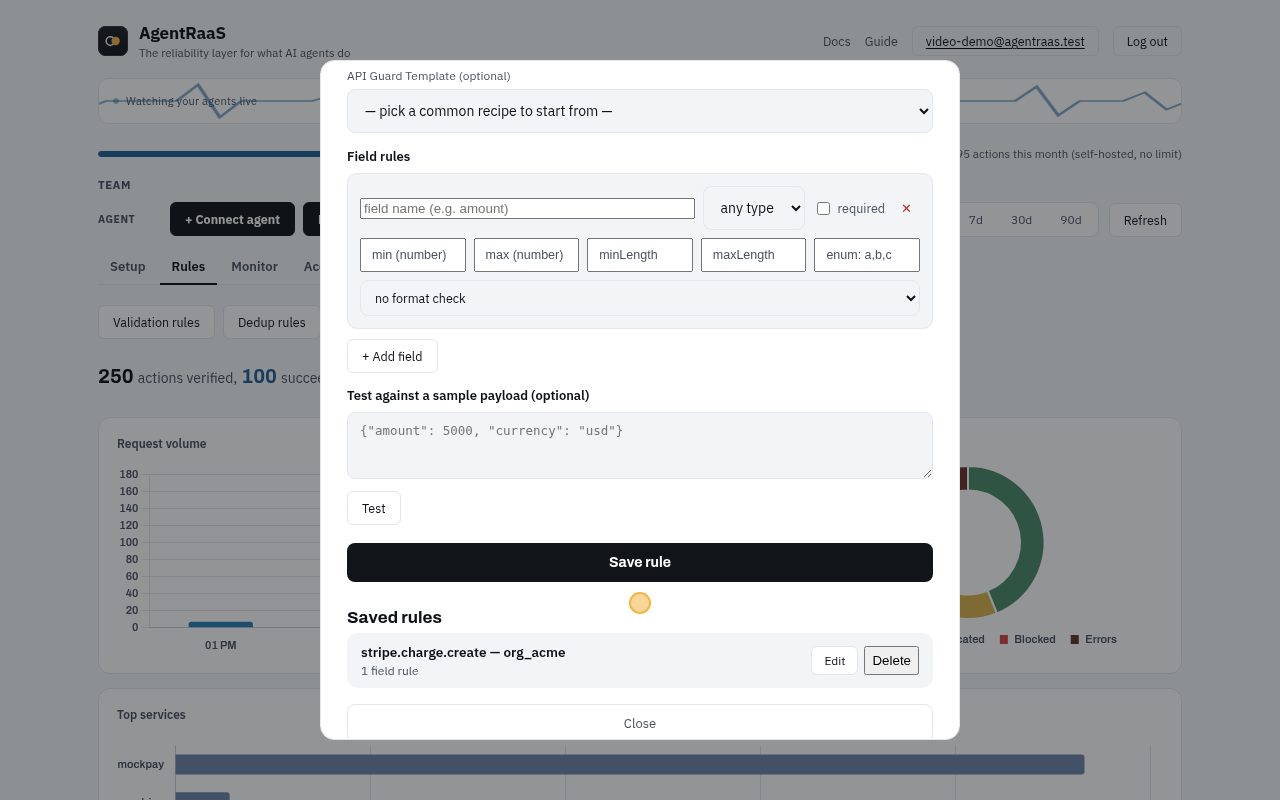Click the 01 PM bar in Request volume
Viewport: 1280px width, 800px height.
(x=221, y=624)
